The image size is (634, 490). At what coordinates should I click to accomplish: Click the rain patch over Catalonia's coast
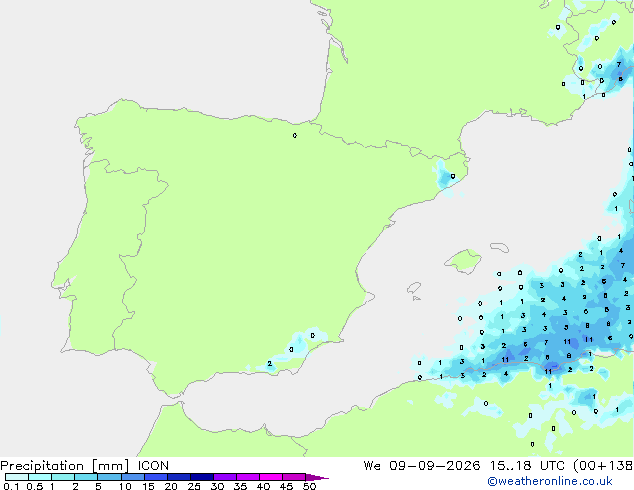(x=447, y=176)
